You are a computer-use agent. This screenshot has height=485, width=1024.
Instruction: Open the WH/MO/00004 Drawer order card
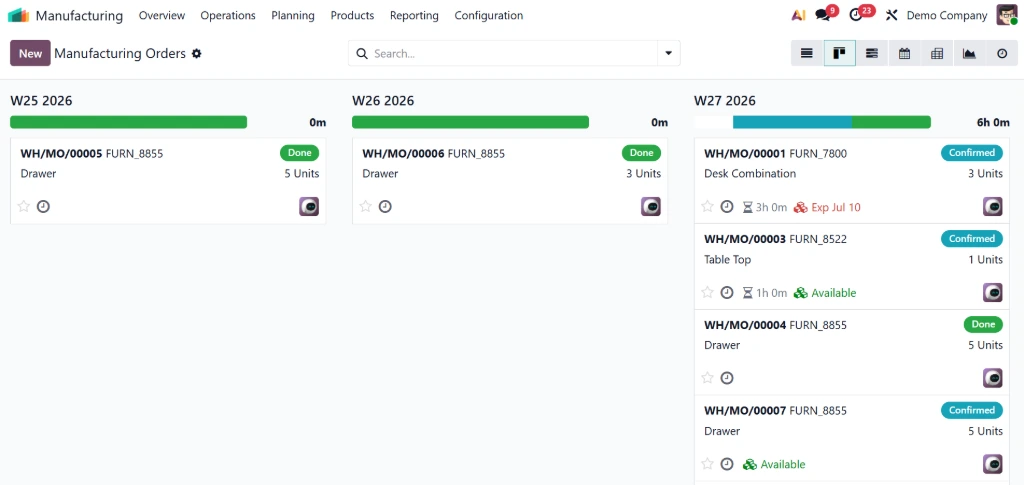click(853, 352)
